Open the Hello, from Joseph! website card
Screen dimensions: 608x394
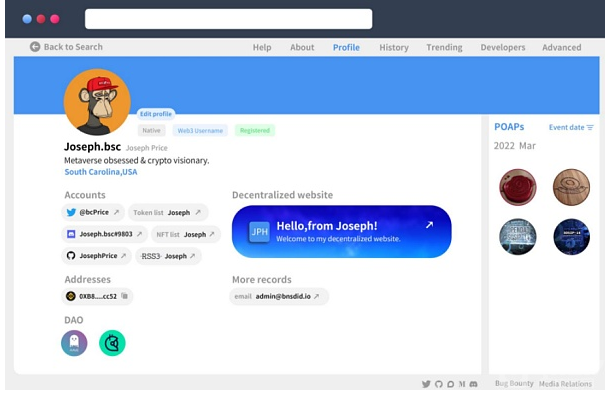tap(341, 232)
